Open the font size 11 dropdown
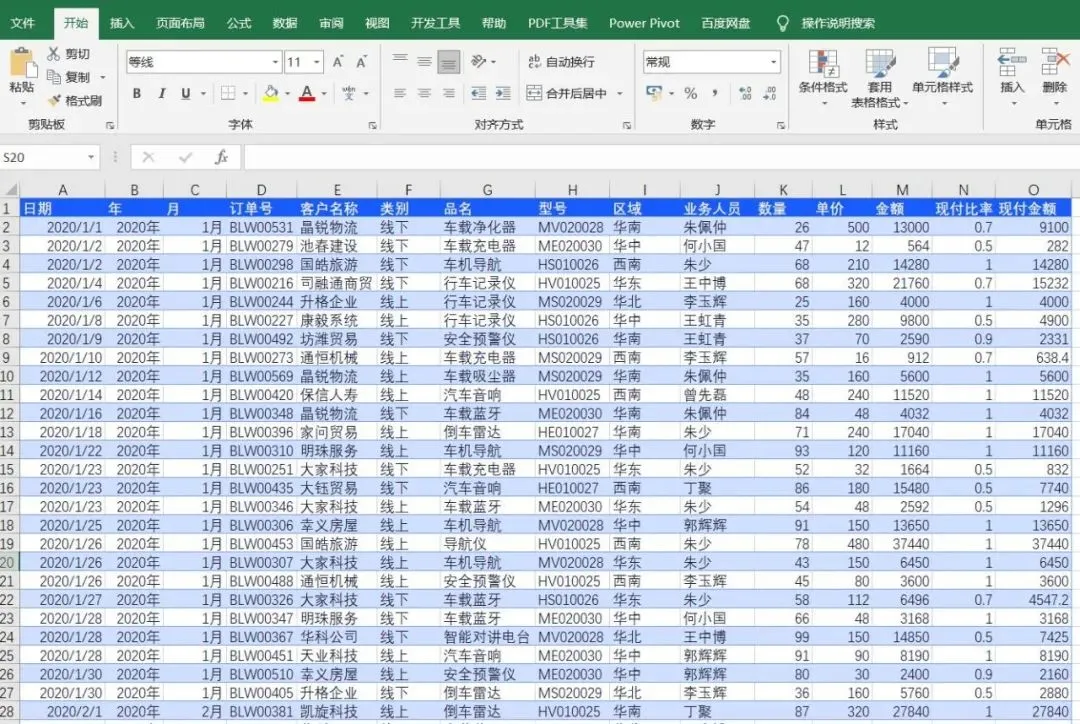The image size is (1080, 724). point(316,62)
